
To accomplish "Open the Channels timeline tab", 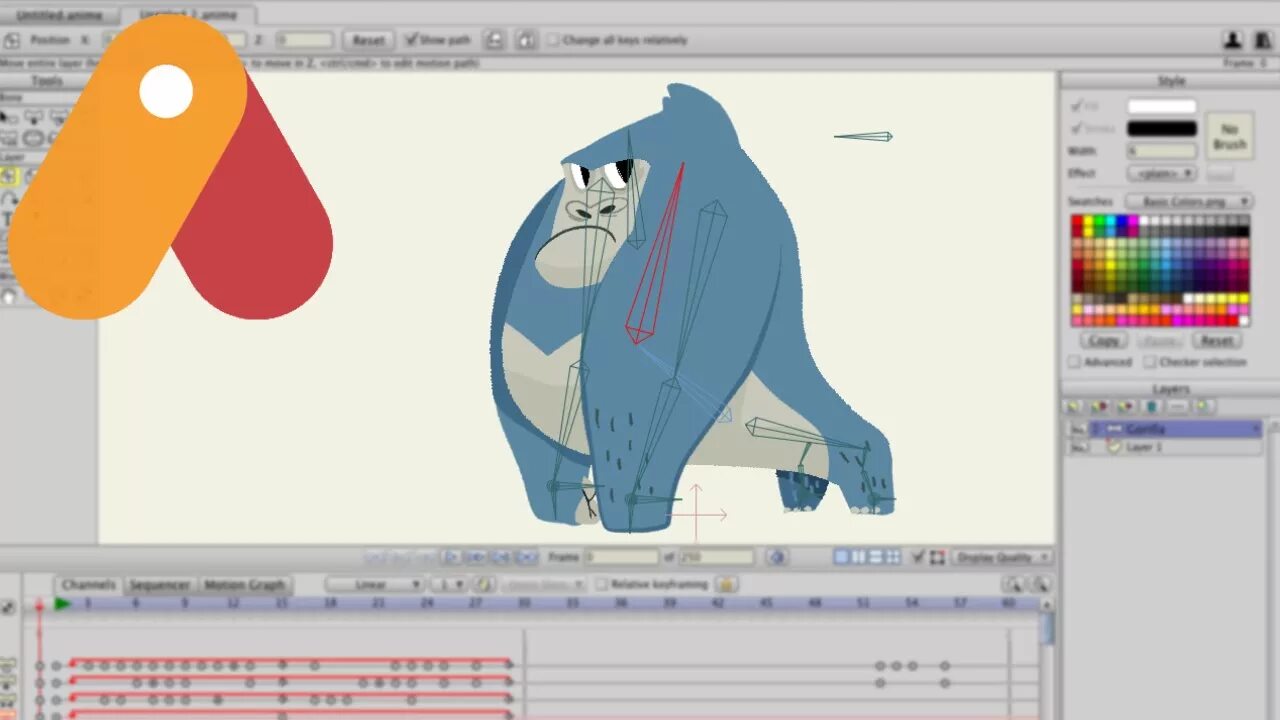I will coord(89,585).
